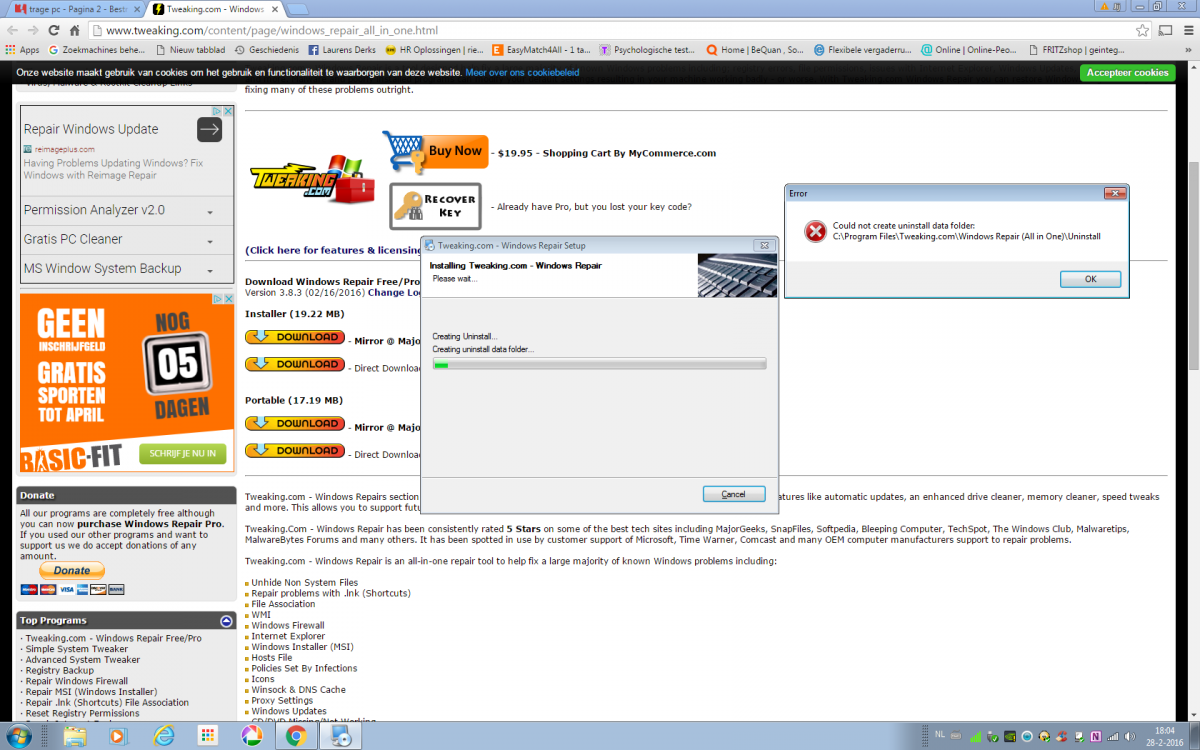The width and height of the screenshot is (1200, 750).
Task: Open the 'Home | BeQuan' bookmark
Action: 755,49
